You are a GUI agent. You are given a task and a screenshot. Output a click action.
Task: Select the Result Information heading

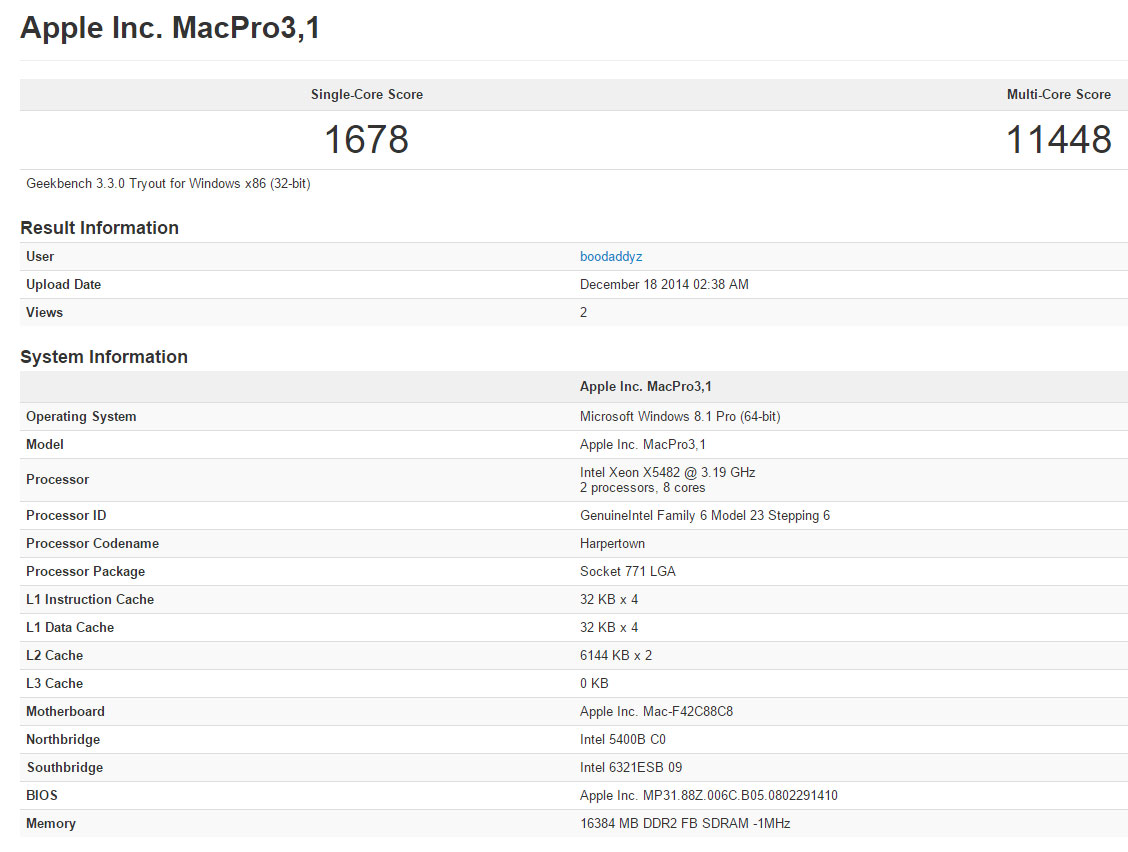[99, 227]
